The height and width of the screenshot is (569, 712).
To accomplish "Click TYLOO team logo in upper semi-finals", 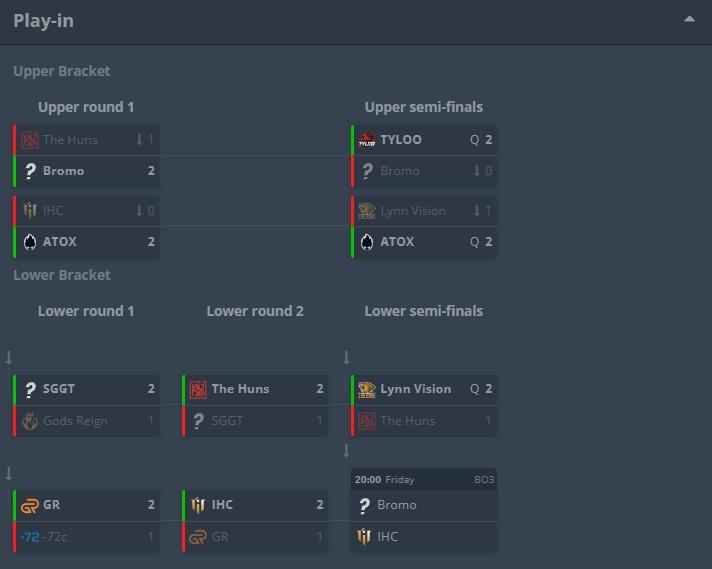I will pos(366,140).
